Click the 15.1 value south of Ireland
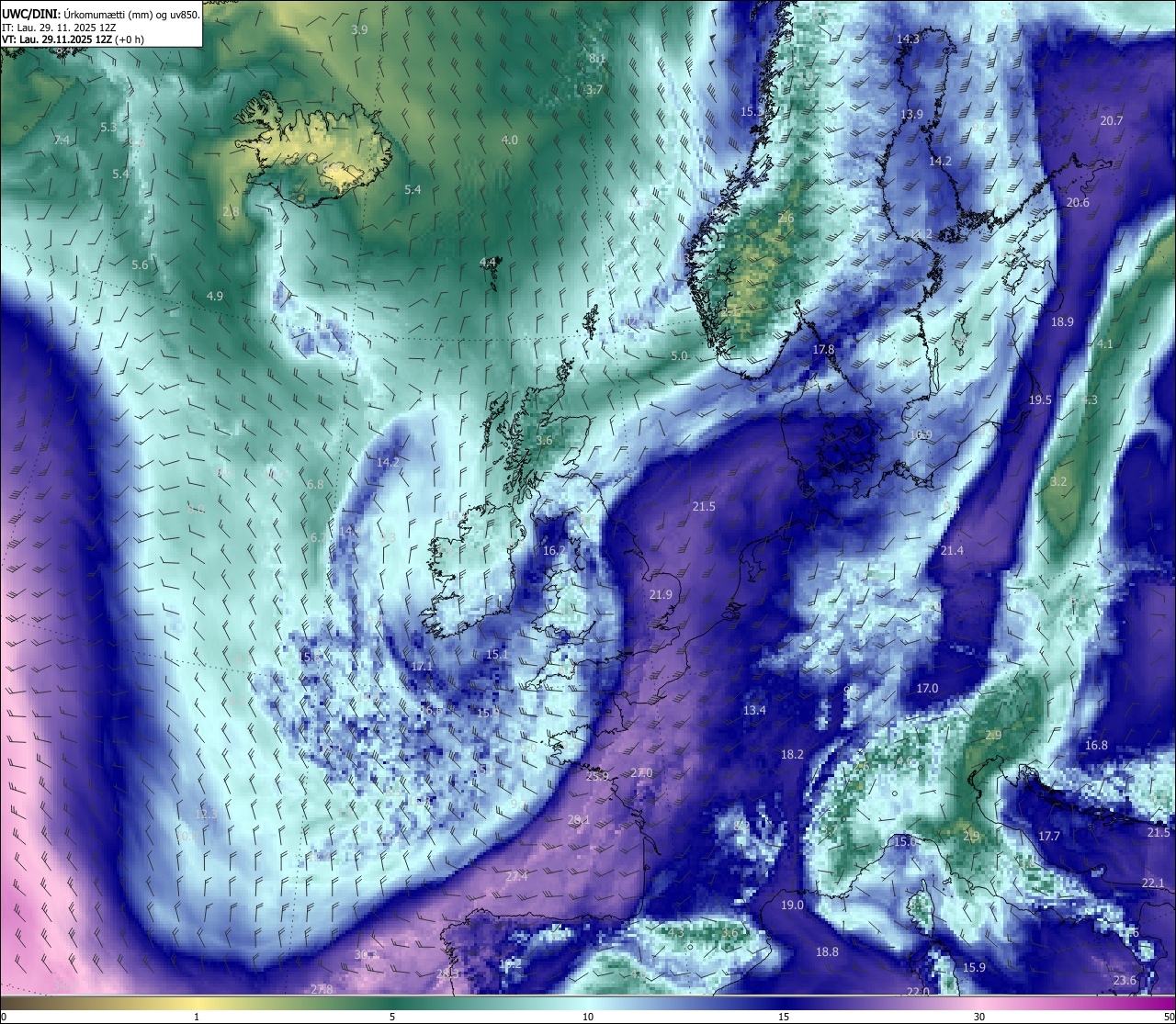 click(497, 654)
